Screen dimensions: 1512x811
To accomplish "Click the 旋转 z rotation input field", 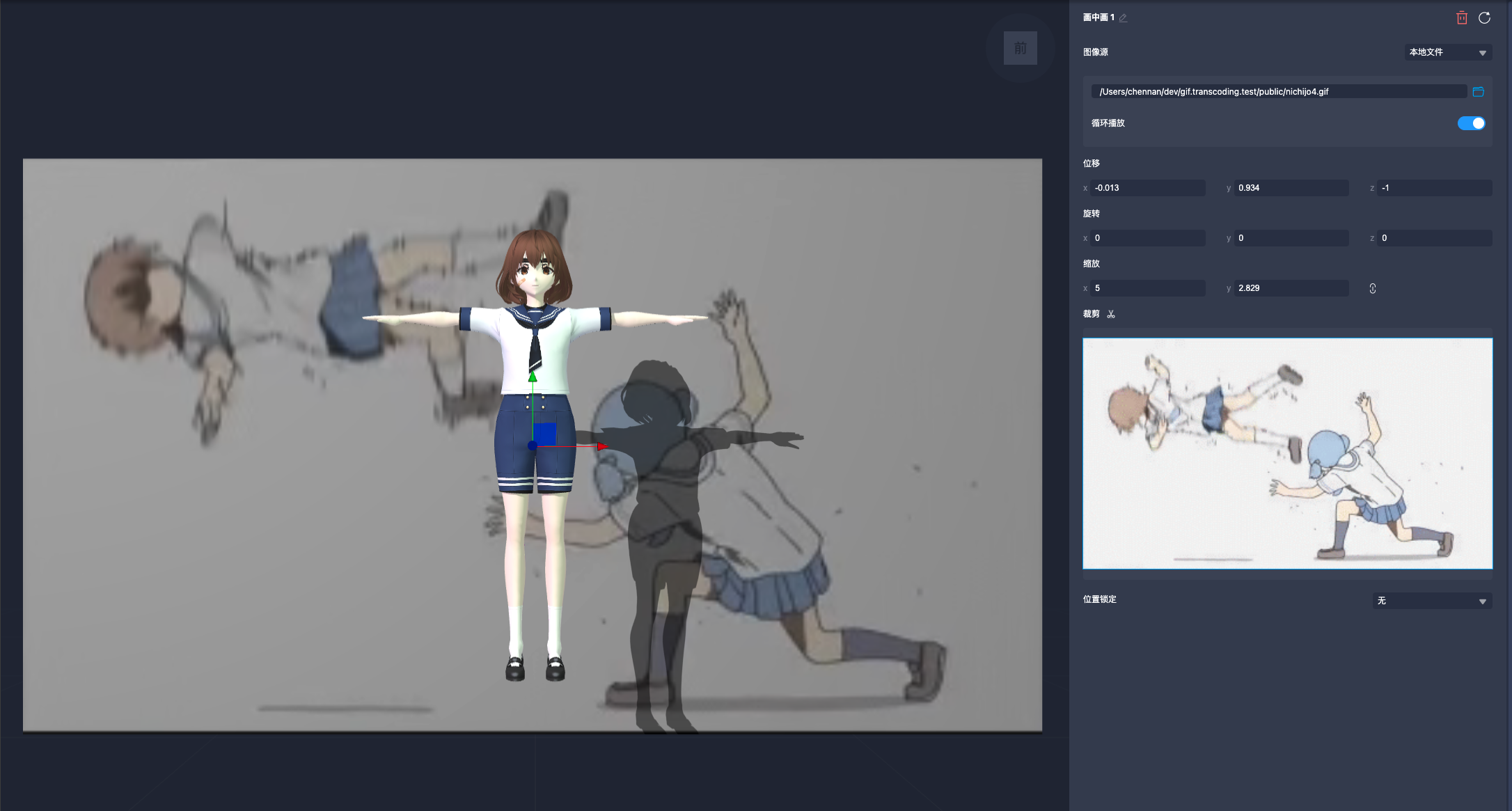I will 1434,238.
